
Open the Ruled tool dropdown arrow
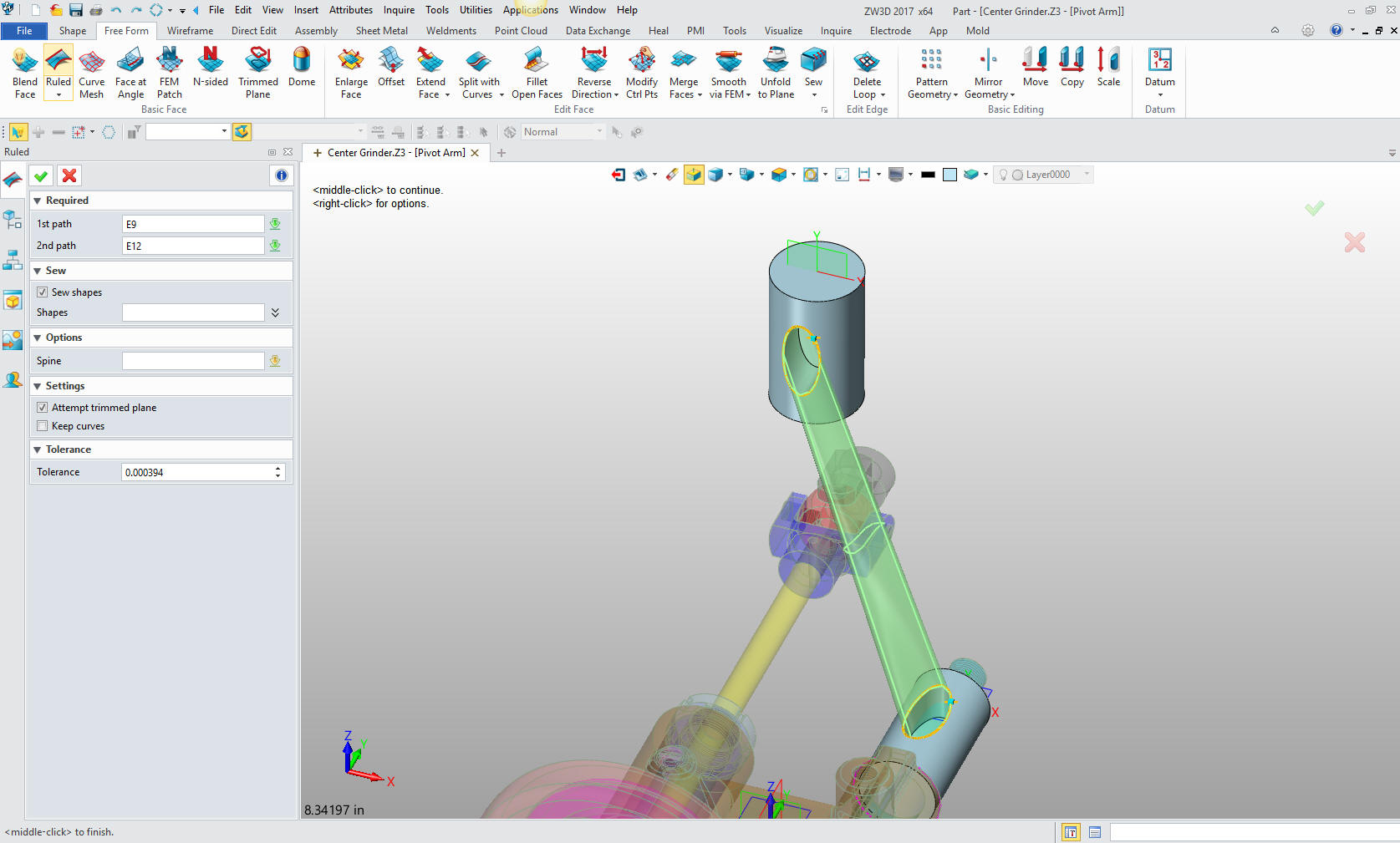click(x=59, y=94)
